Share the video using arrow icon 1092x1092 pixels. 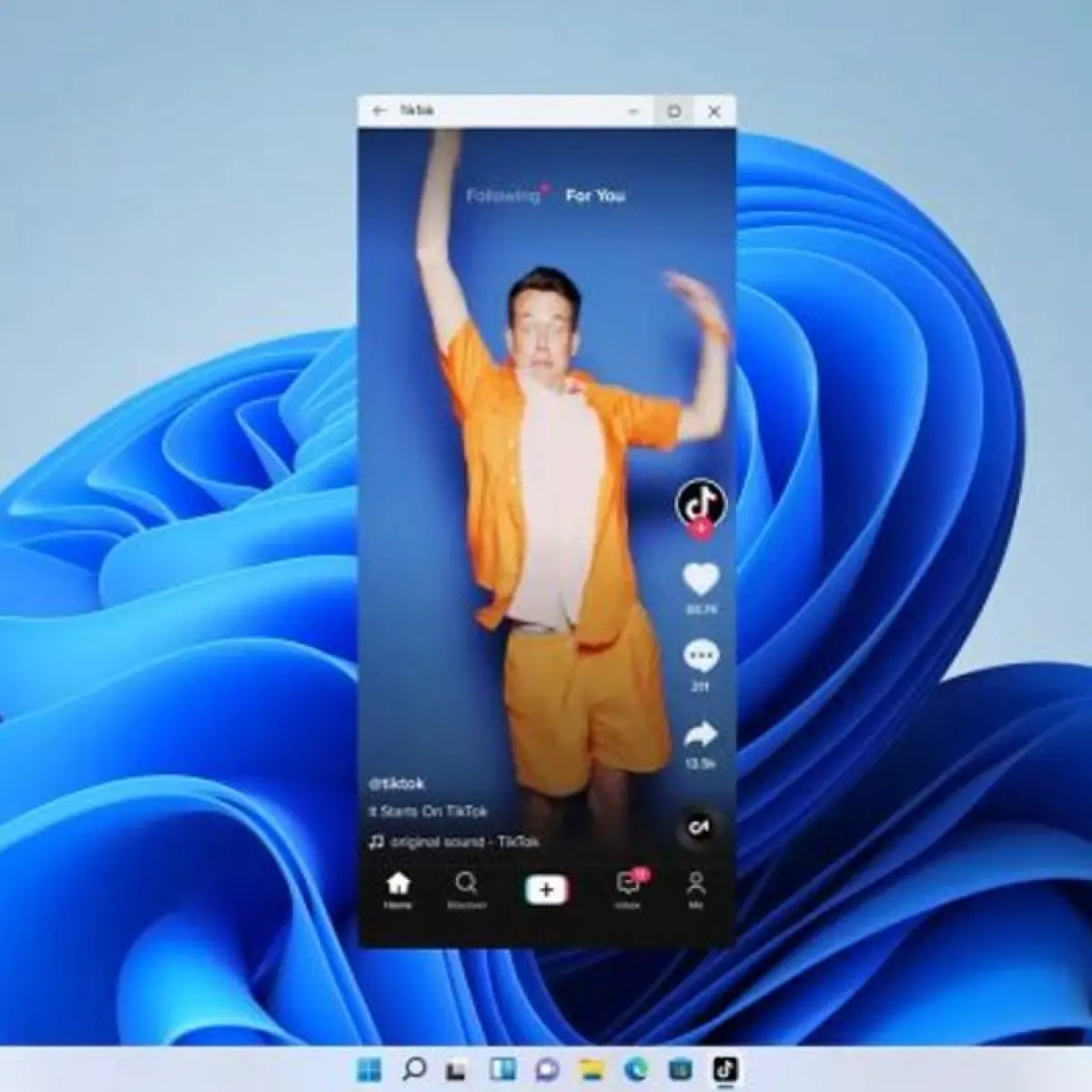click(701, 733)
